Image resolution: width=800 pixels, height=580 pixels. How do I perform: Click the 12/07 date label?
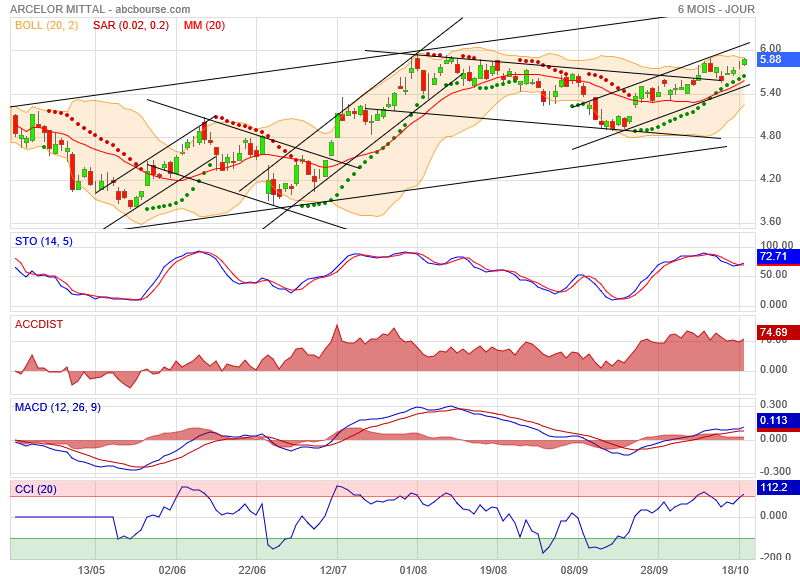pyautogui.click(x=333, y=570)
